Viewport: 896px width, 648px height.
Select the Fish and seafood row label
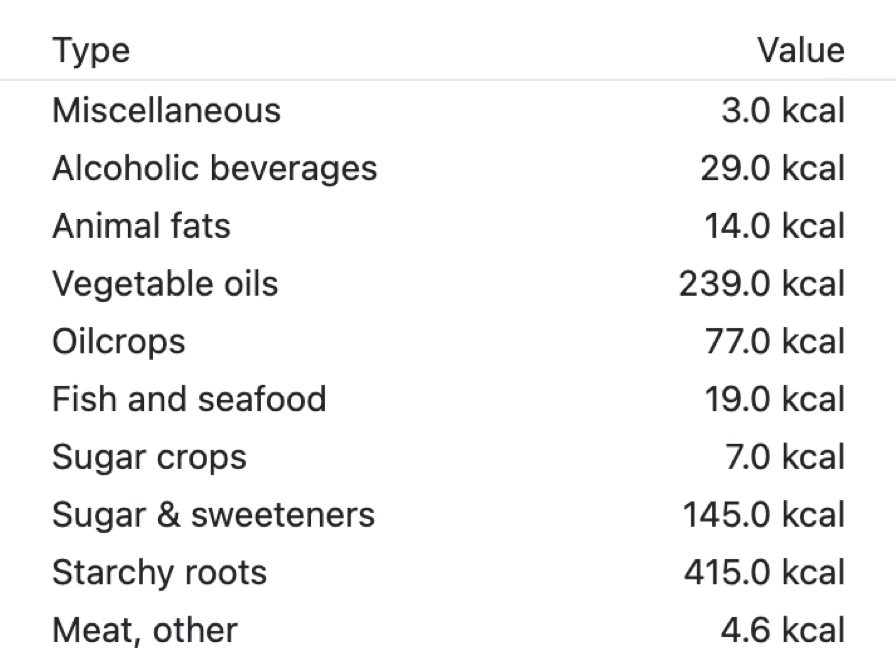tap(189, 399)
